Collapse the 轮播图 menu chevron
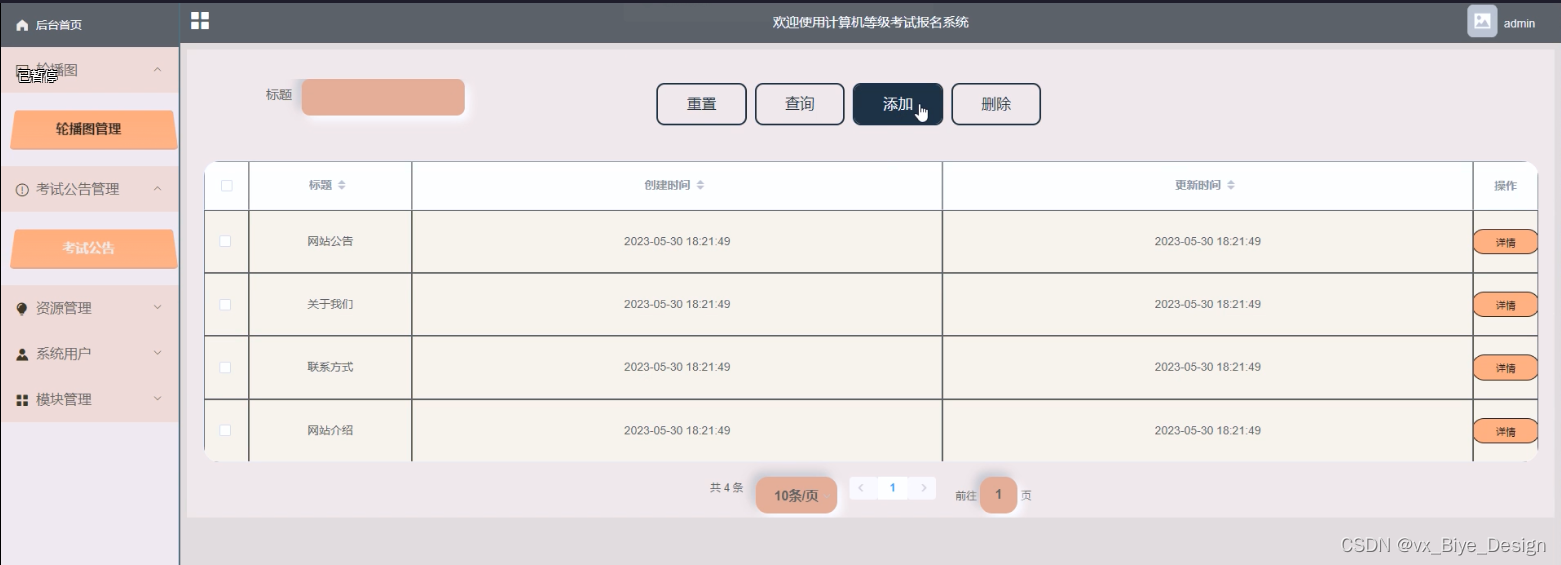1561x565 pixels. [x=157, y=70]
